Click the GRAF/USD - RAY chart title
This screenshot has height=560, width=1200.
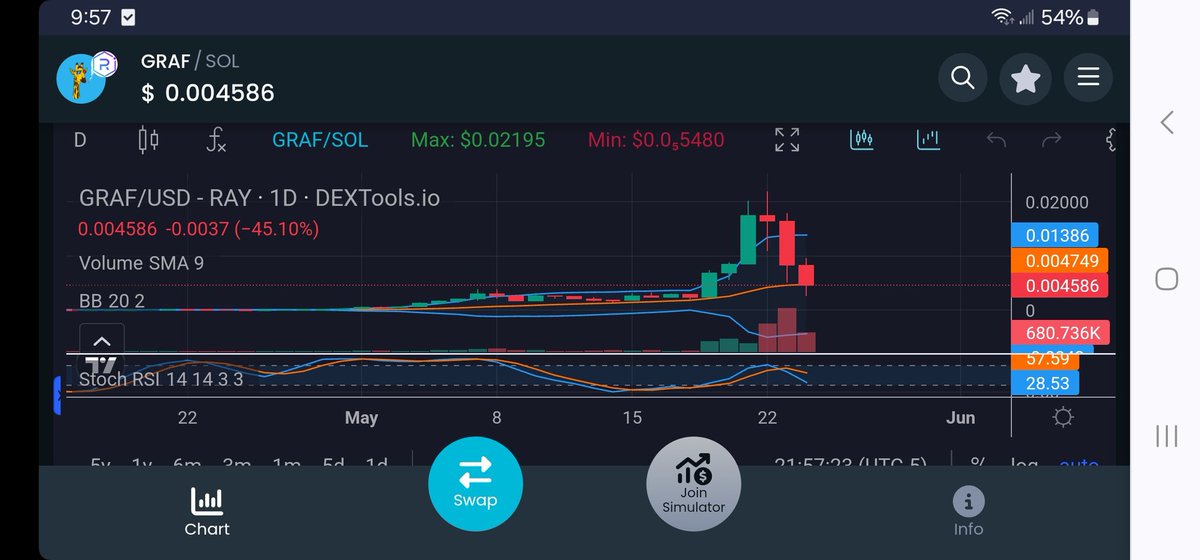click(x=259, y=198)
